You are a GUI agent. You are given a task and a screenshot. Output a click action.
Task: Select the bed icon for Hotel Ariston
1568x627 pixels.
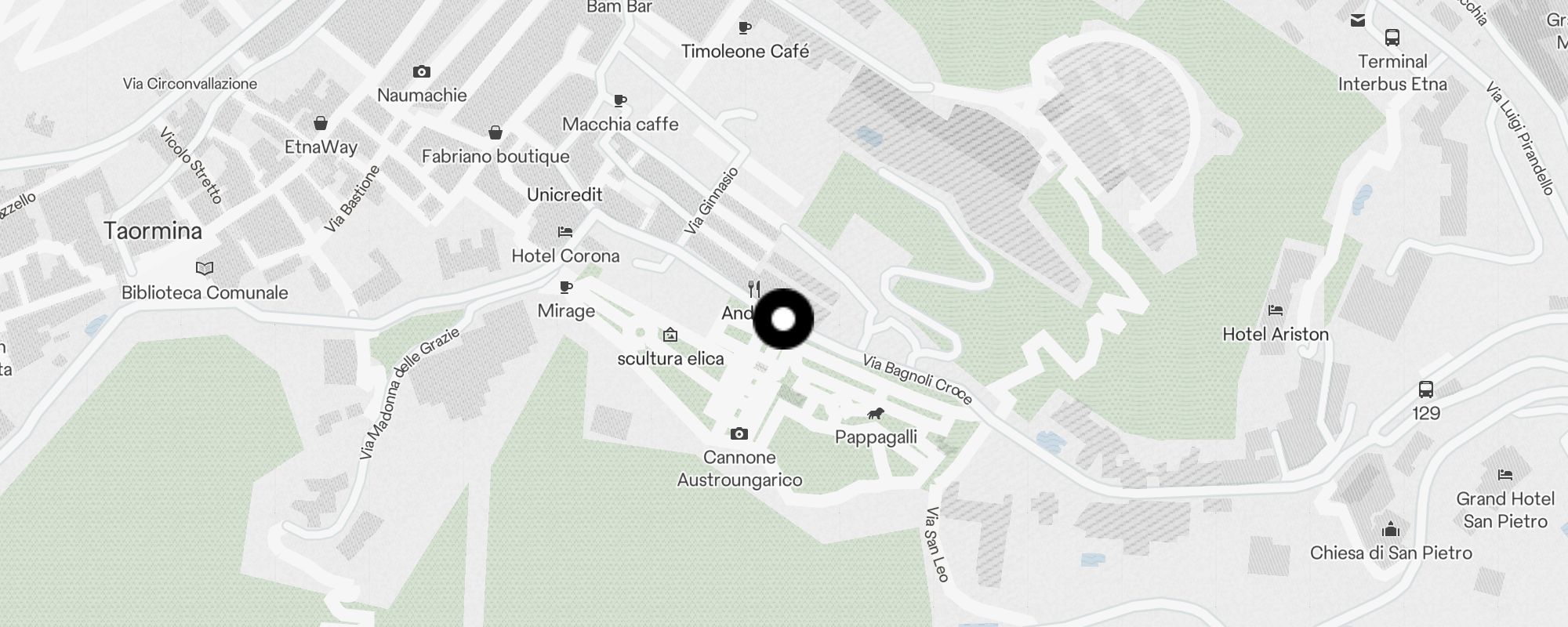(1276, 310)
